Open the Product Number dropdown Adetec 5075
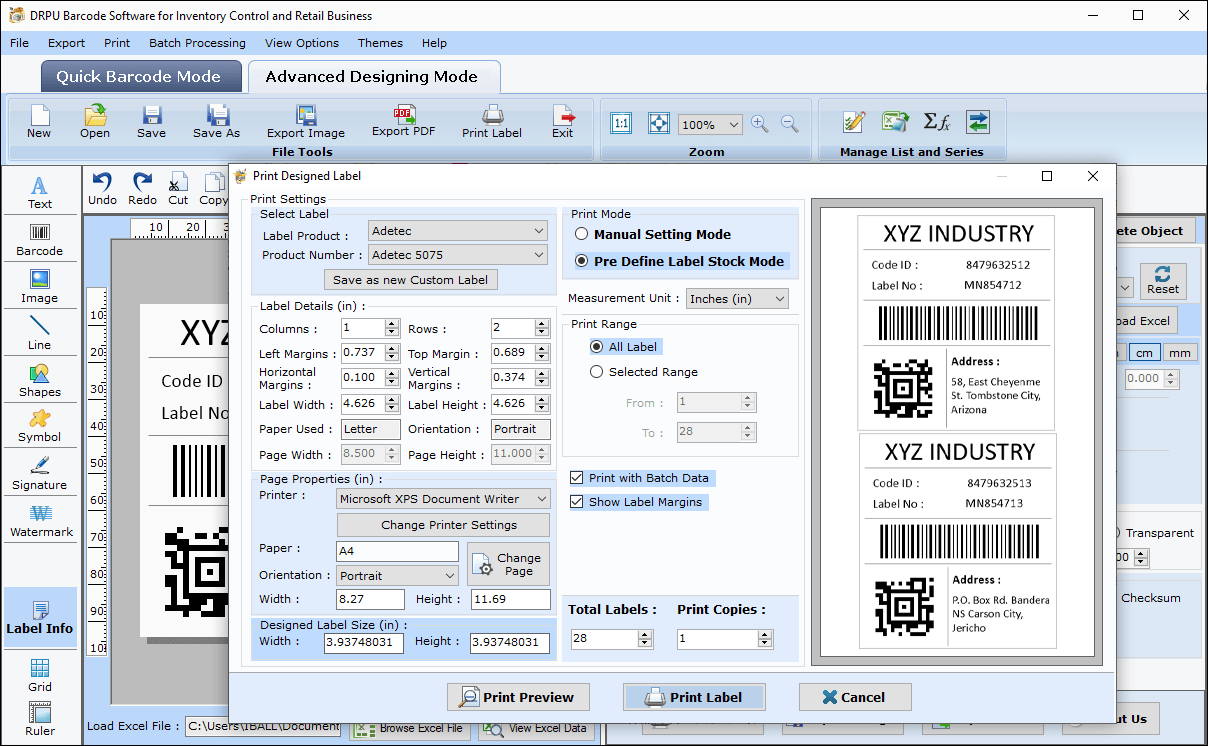1208x746 pixels. (x=458, y=255)
